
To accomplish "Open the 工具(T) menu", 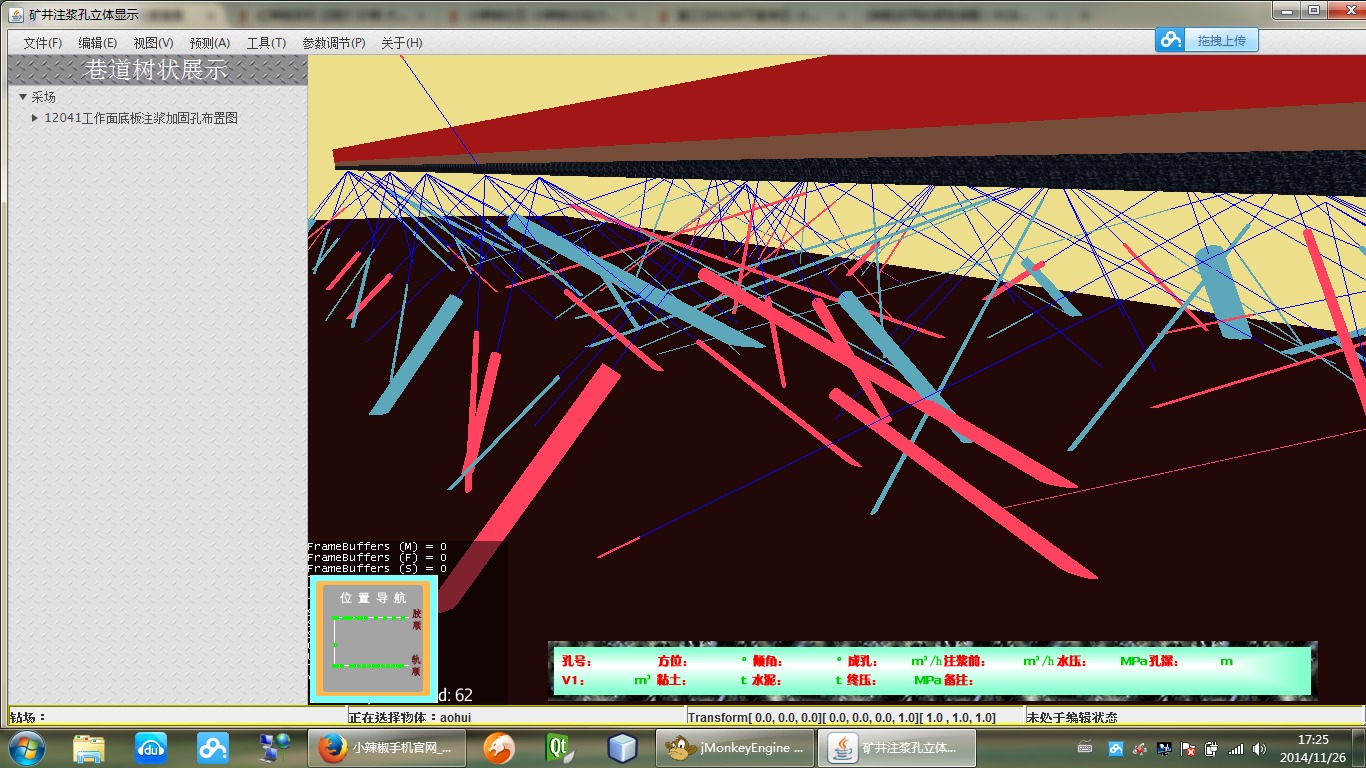I will (x=266, y=43).
